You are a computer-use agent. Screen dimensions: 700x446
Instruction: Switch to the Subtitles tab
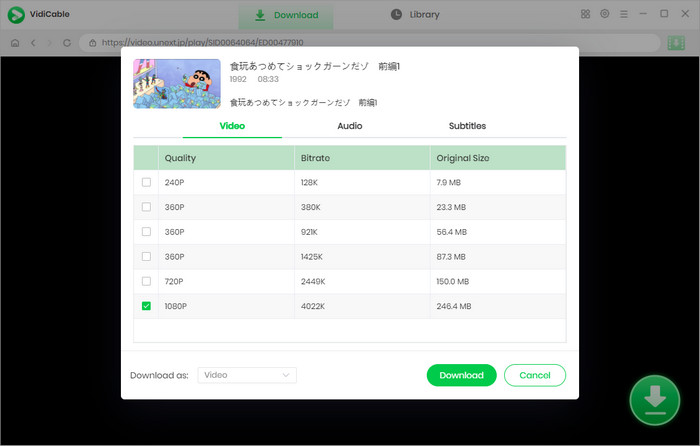(467, 126)
